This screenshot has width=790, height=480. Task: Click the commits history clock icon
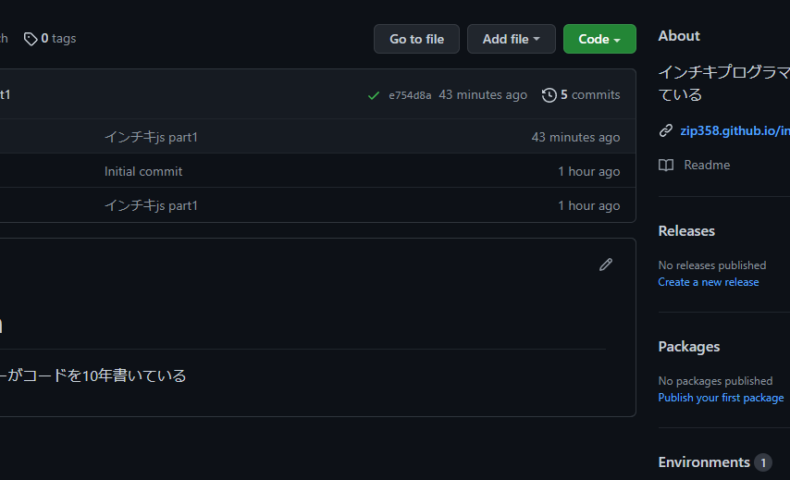tap(549, 95)
